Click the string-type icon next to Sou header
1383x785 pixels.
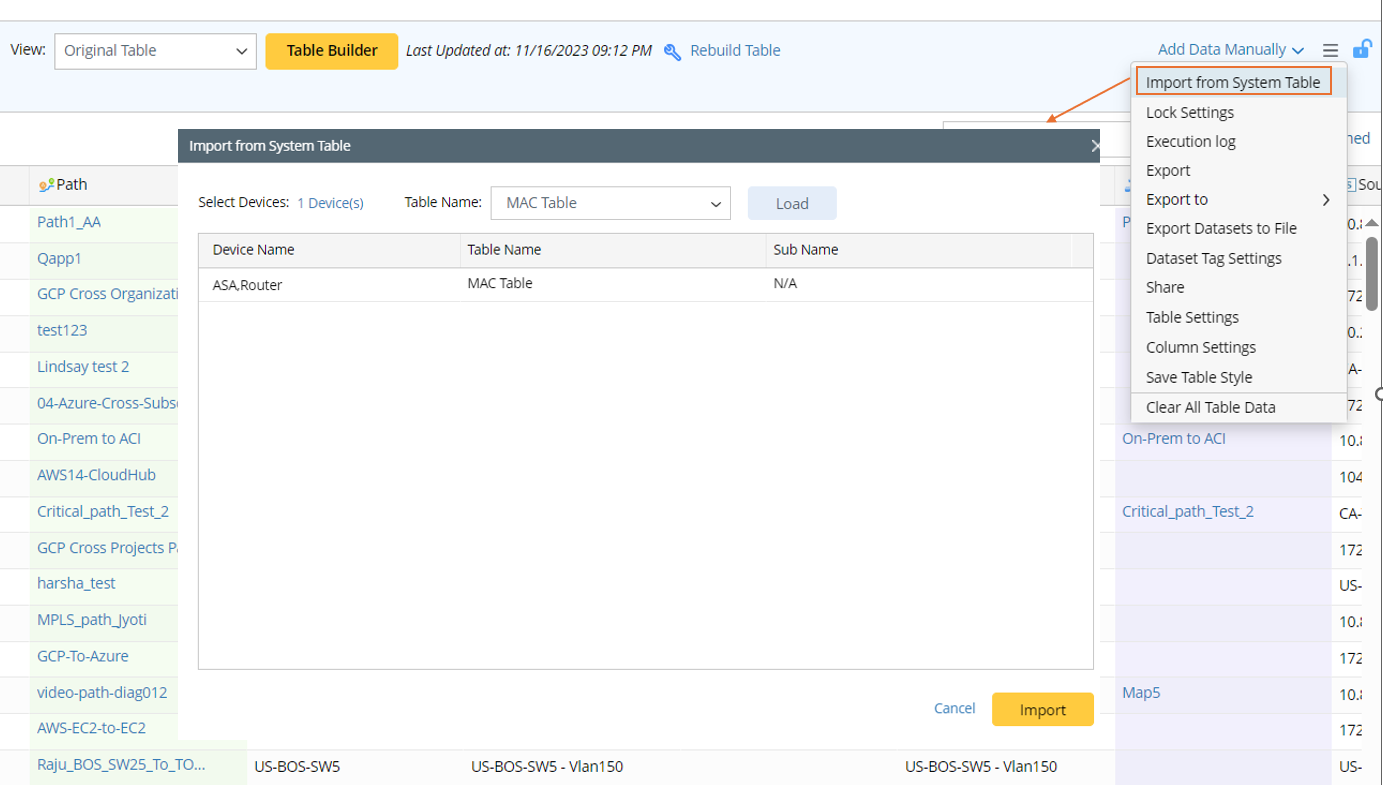point(1352,184)
